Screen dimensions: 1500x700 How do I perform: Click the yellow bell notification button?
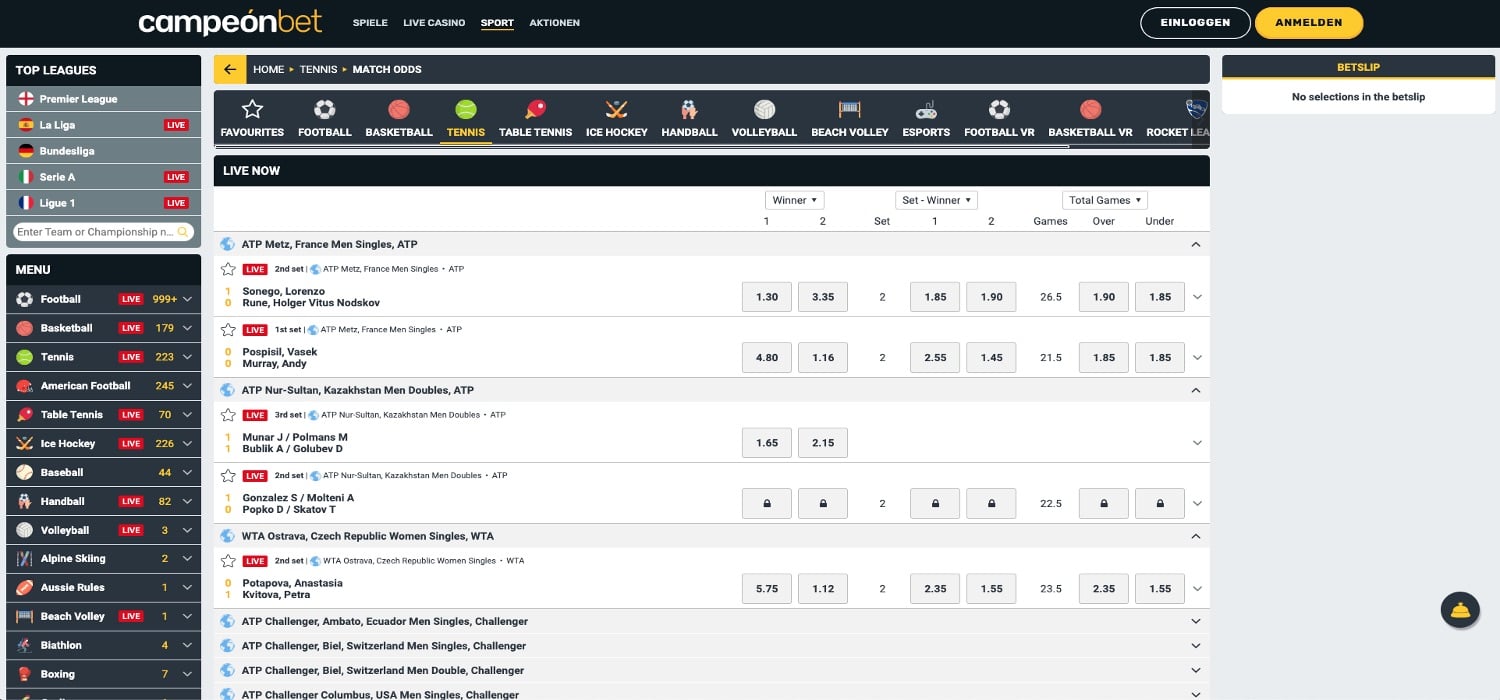coord(1460,610)
